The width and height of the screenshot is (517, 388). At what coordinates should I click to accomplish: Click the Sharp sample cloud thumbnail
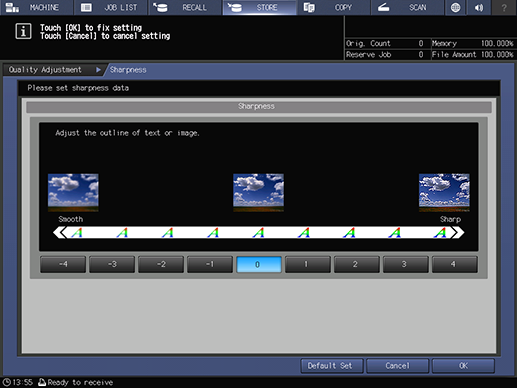(x=444, y=193)
